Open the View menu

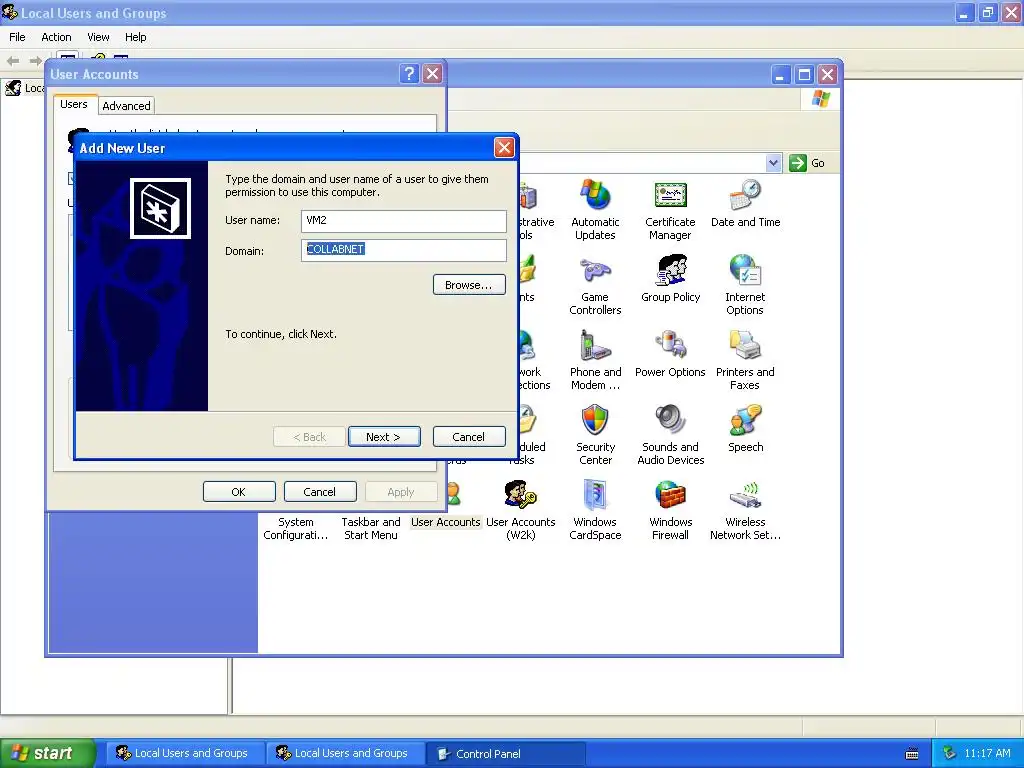98,37
